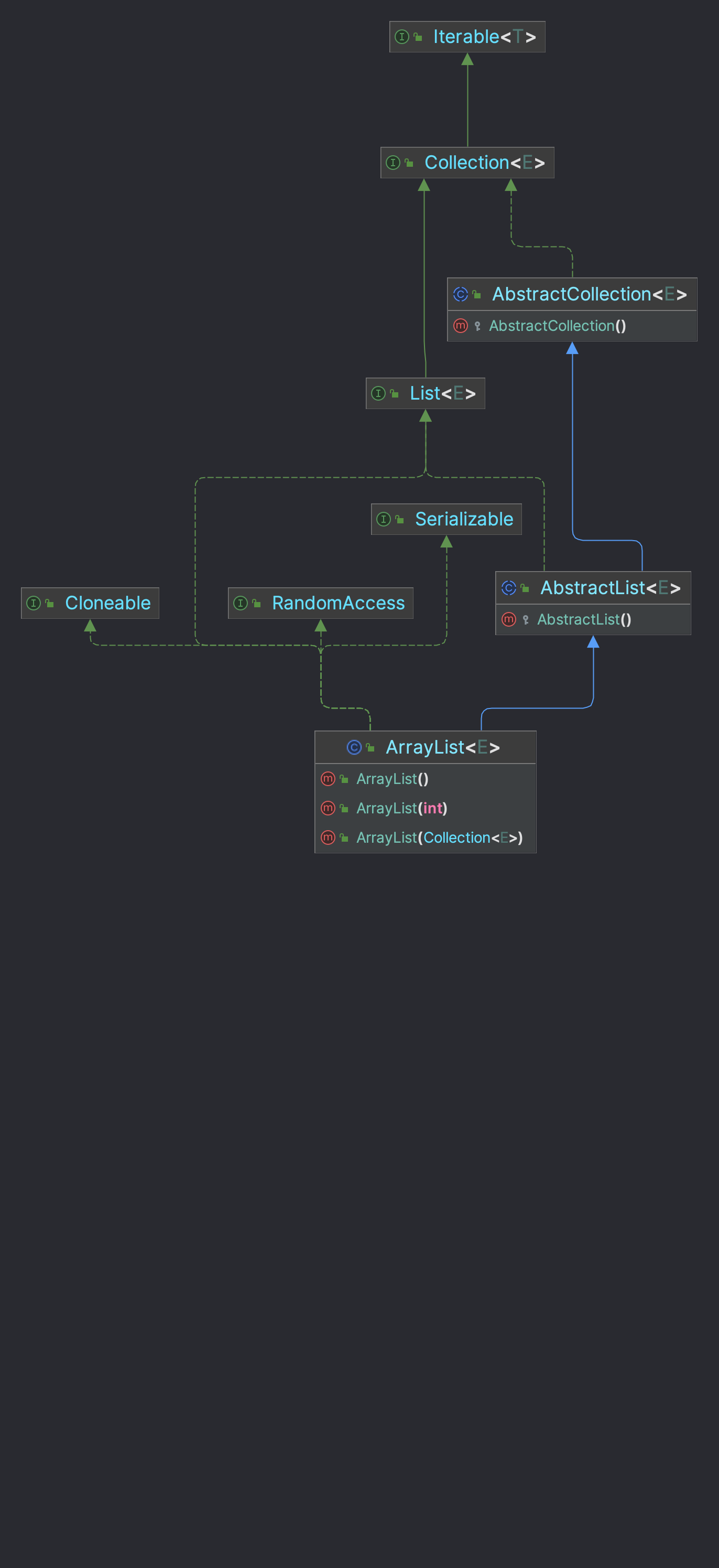
Task: Select the AbstractList() constructor row
Action: pyautogui.click(x=593, y=620)
